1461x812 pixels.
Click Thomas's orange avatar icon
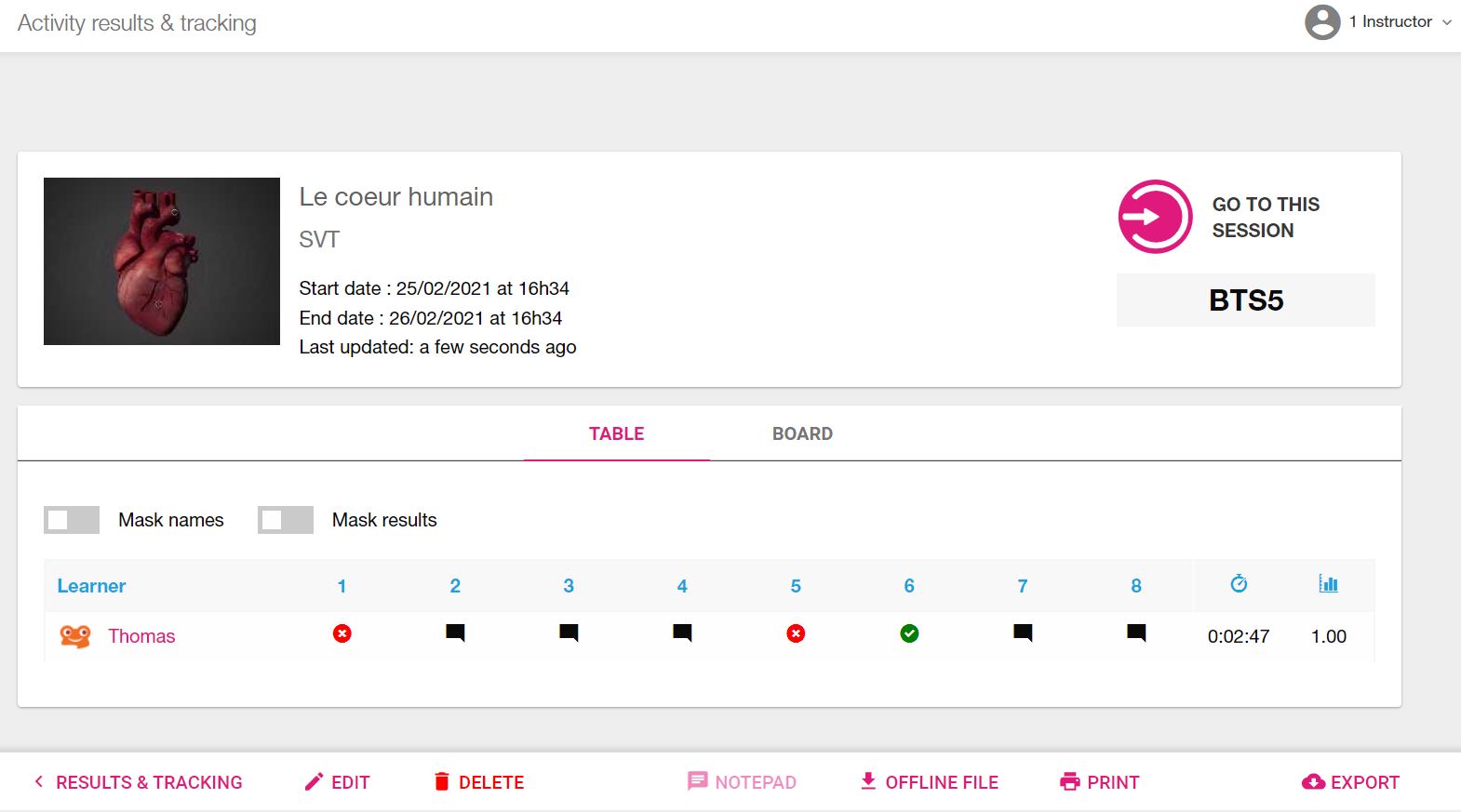pyautogui.click(x=75, y=636)
